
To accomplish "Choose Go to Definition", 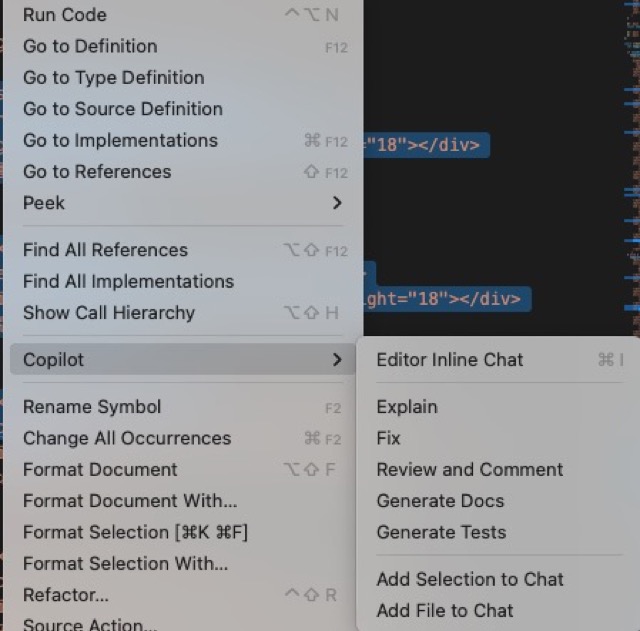I will pyautogui.click(x=182, y=47).
